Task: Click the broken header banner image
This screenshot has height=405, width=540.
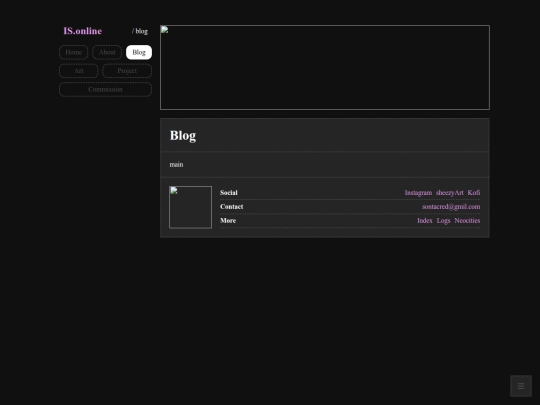Action: 325,68
